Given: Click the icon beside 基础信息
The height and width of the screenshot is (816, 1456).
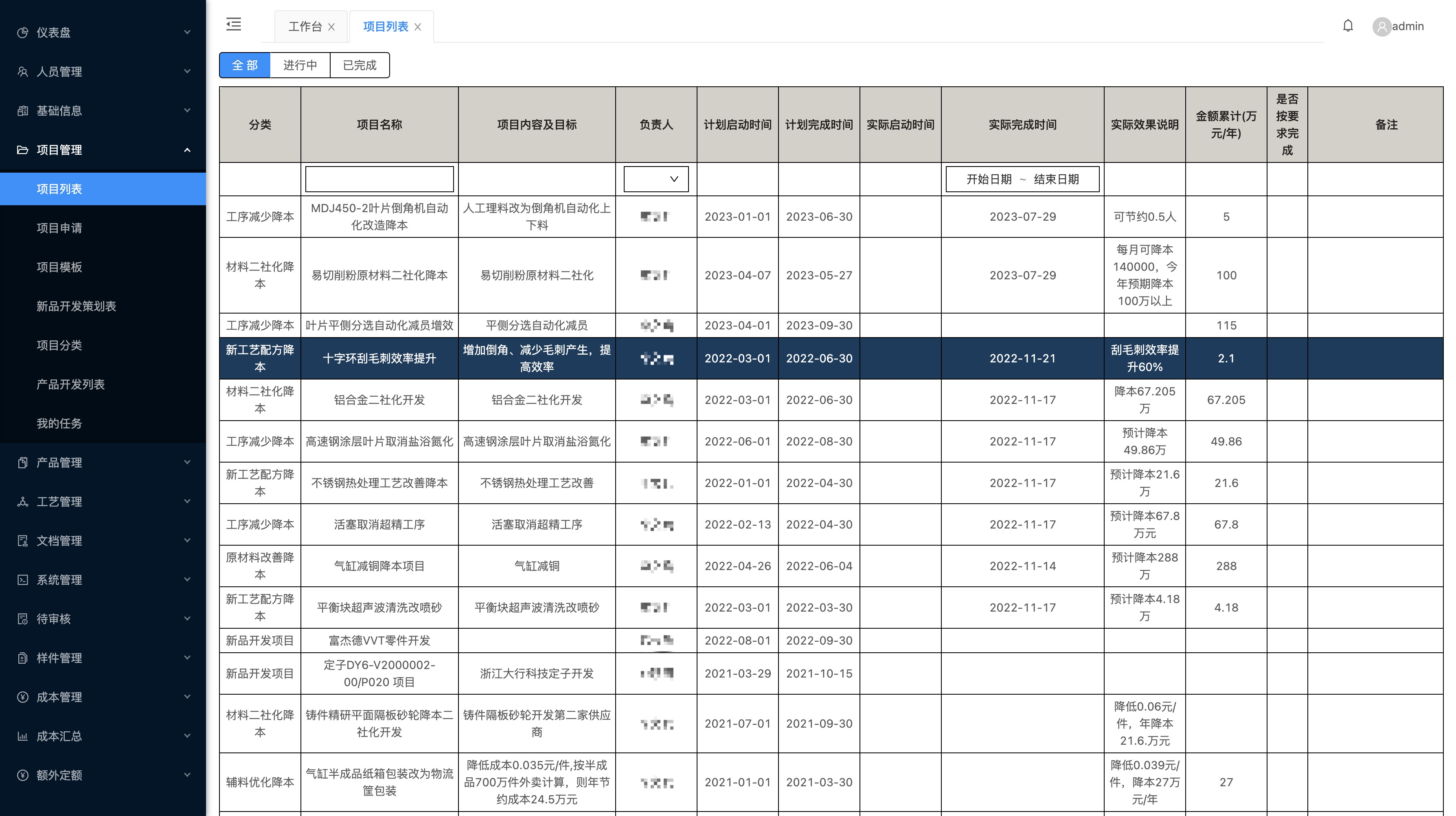Looking at the screenshot, I should (23, 111).
